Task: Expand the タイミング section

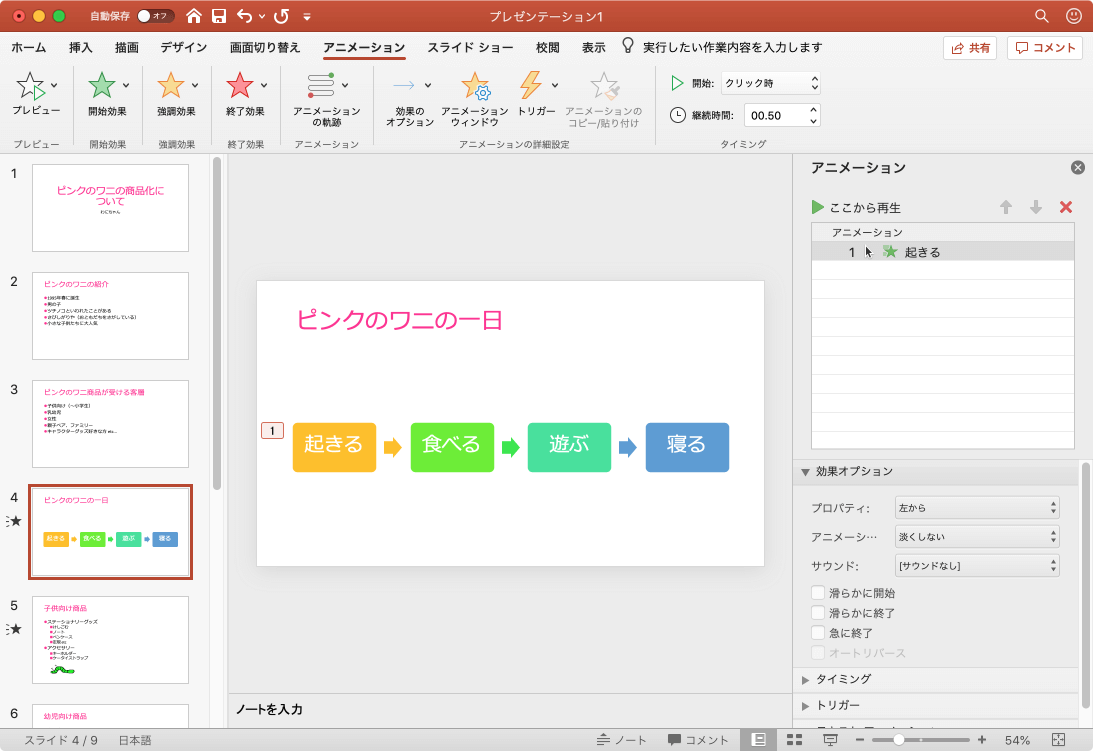Action: (805, 679)
